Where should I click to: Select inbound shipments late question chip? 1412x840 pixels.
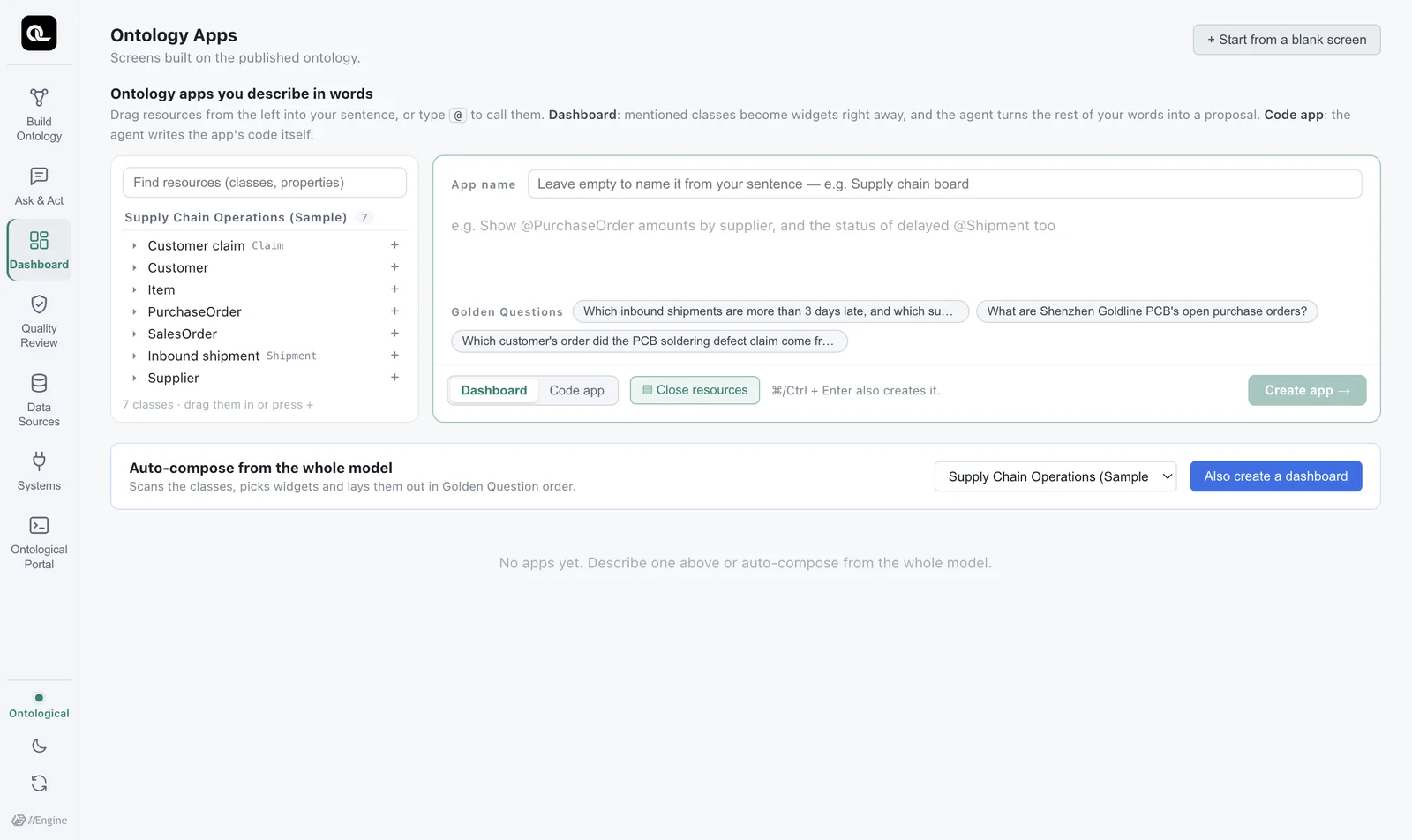click(770, 311)
